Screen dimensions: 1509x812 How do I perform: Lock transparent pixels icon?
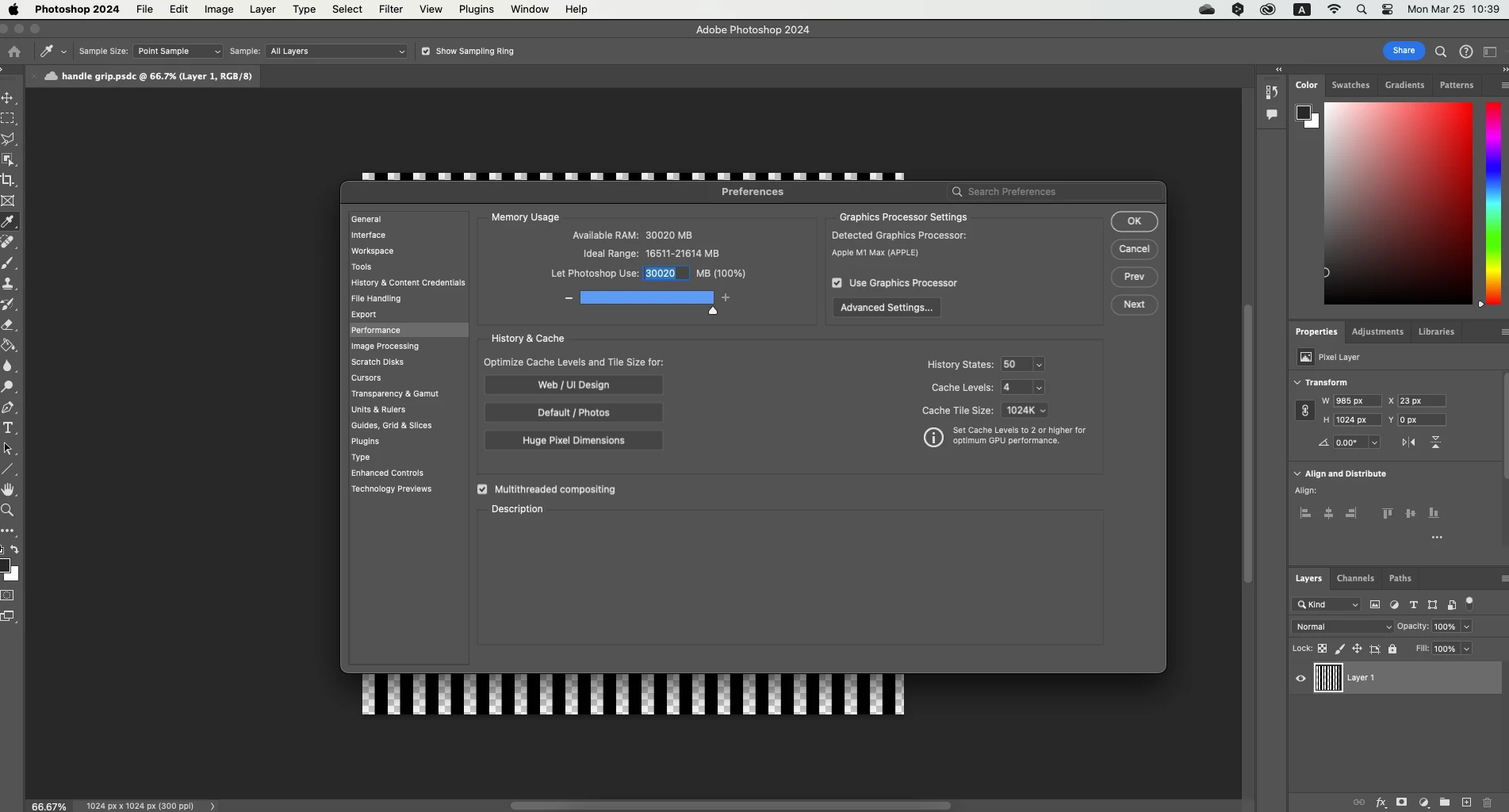pyautogui.click(x=1322, y=649)
